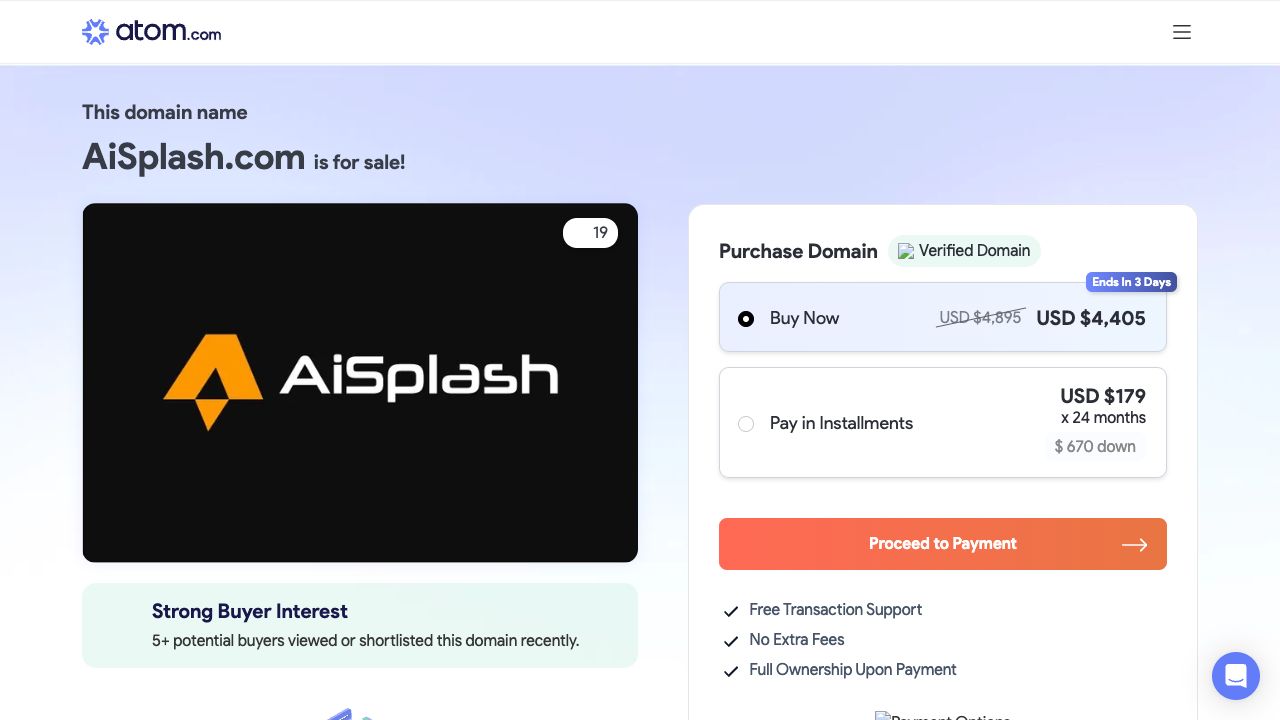Click the atom.com star logo
Viewport: 1280px width, 720px height.
coord(95,32)
